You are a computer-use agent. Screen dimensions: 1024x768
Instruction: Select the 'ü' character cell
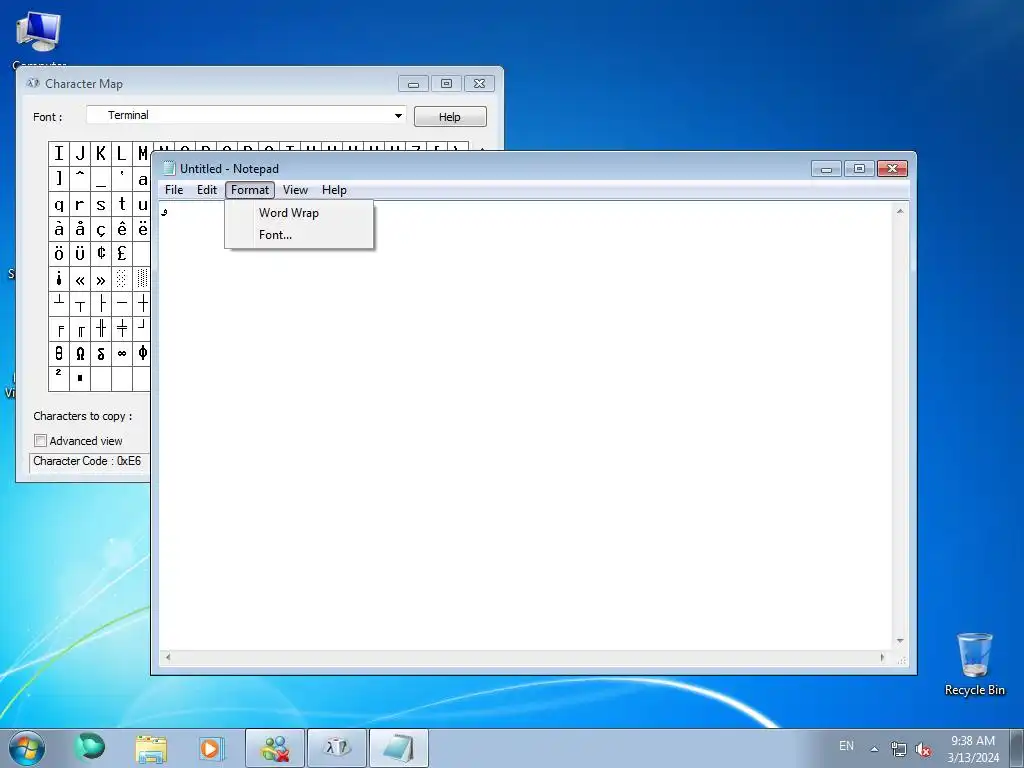coord(80,253)
